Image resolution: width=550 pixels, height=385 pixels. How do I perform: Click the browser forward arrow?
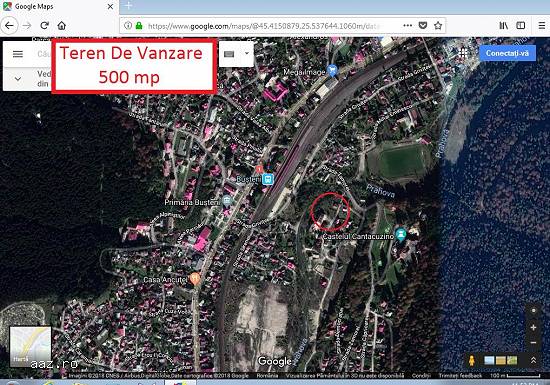[27, 26]
